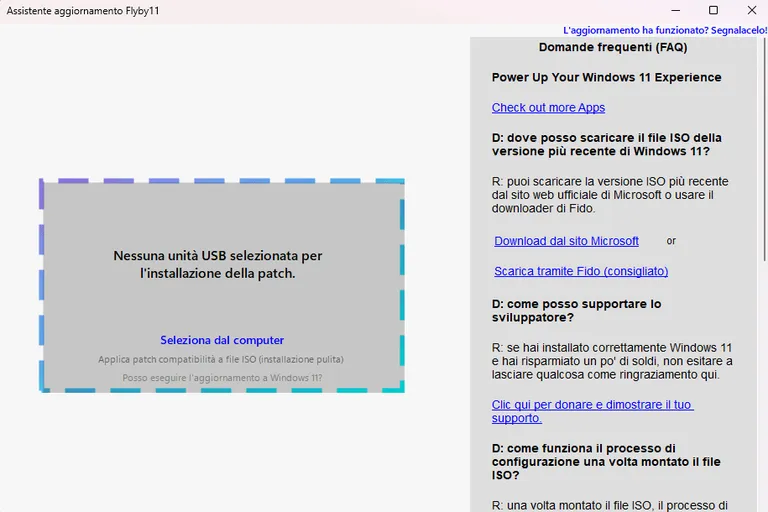The image size is (768, 512).
Task: Click the question about the ISO configuration process
Action: (x=606, y=462)
